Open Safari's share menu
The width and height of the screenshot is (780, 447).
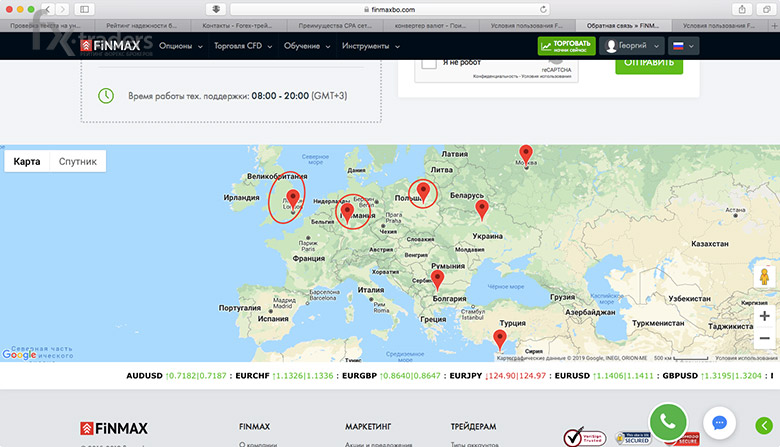tap(742, 9)
